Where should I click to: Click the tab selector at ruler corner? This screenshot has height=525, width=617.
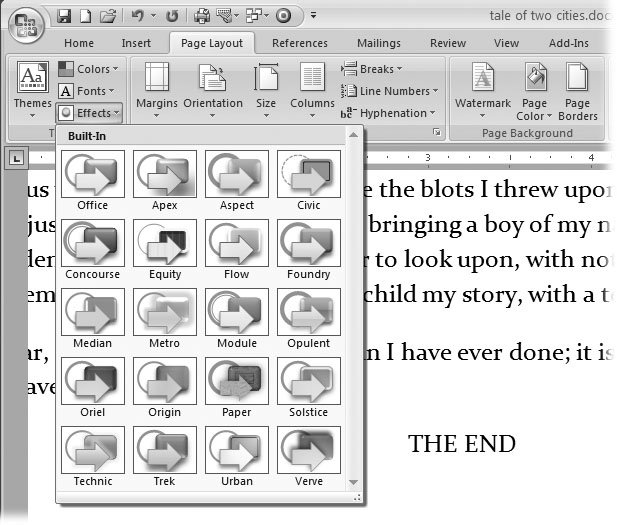pos(16,158)
